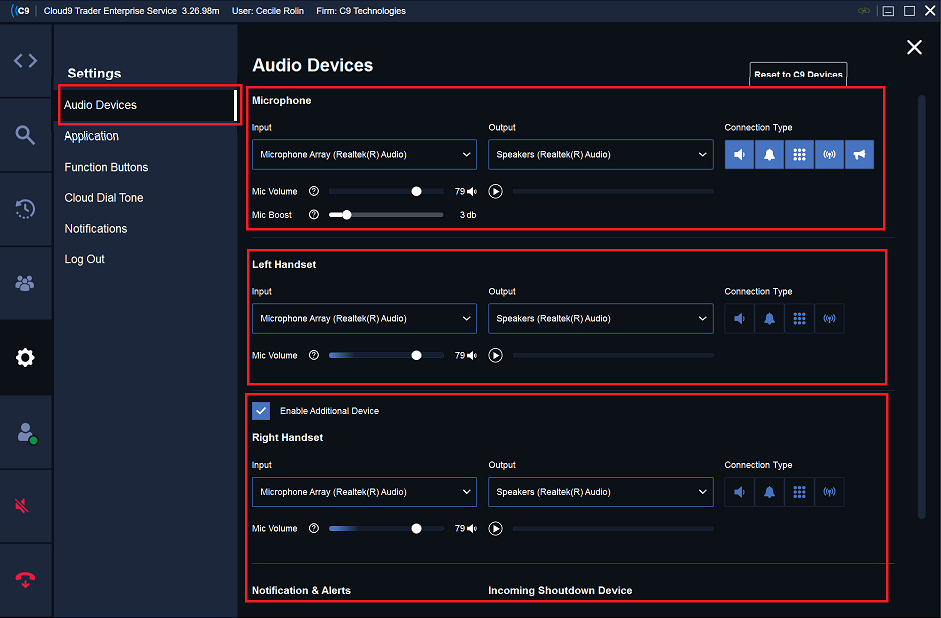Open the contacts panel in the sidebar
Viewport: 941px width, 618px height.
(x=25, y=283)
